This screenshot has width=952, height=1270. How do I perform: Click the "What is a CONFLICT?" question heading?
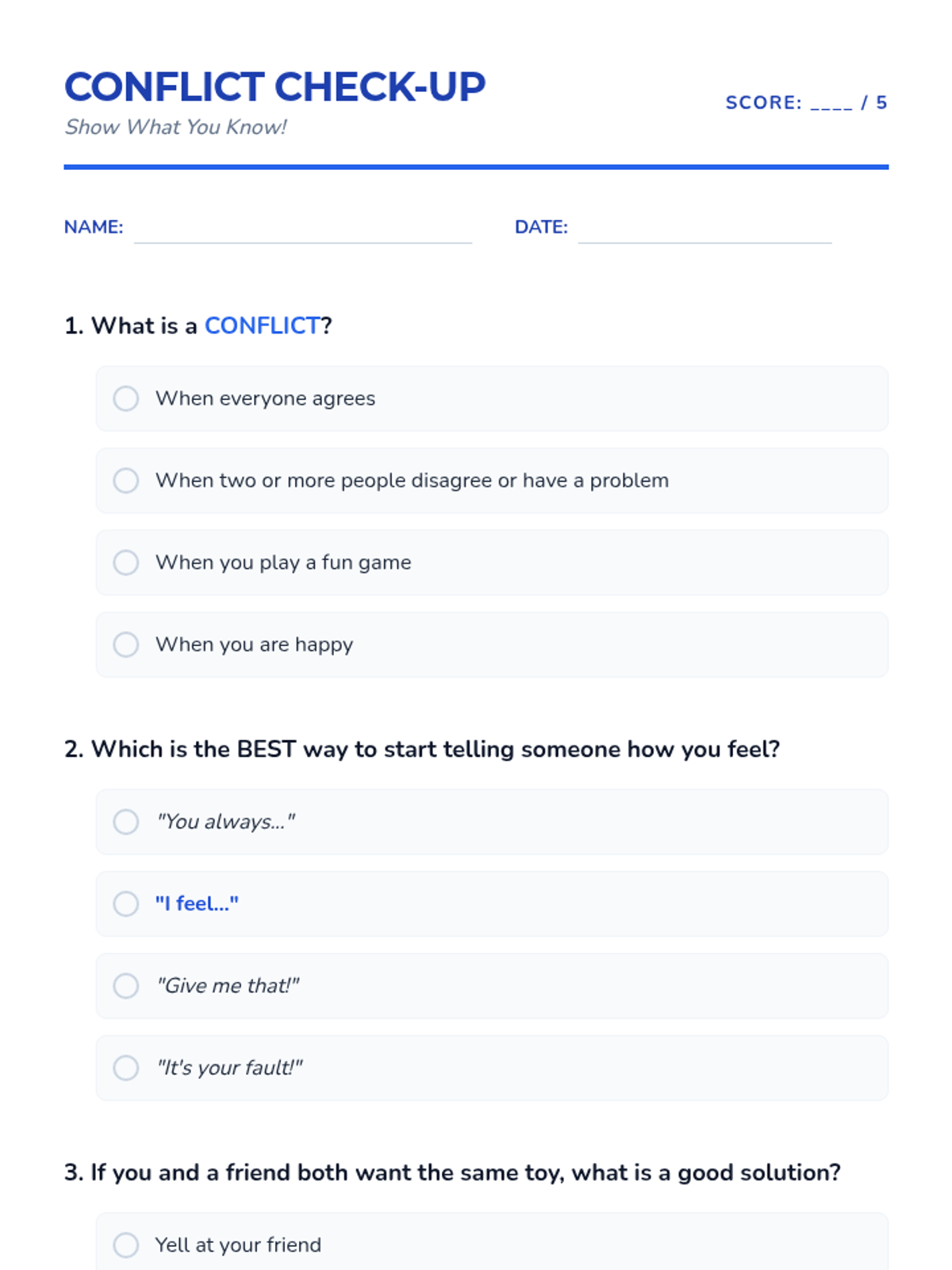click(x=198, y=325)
